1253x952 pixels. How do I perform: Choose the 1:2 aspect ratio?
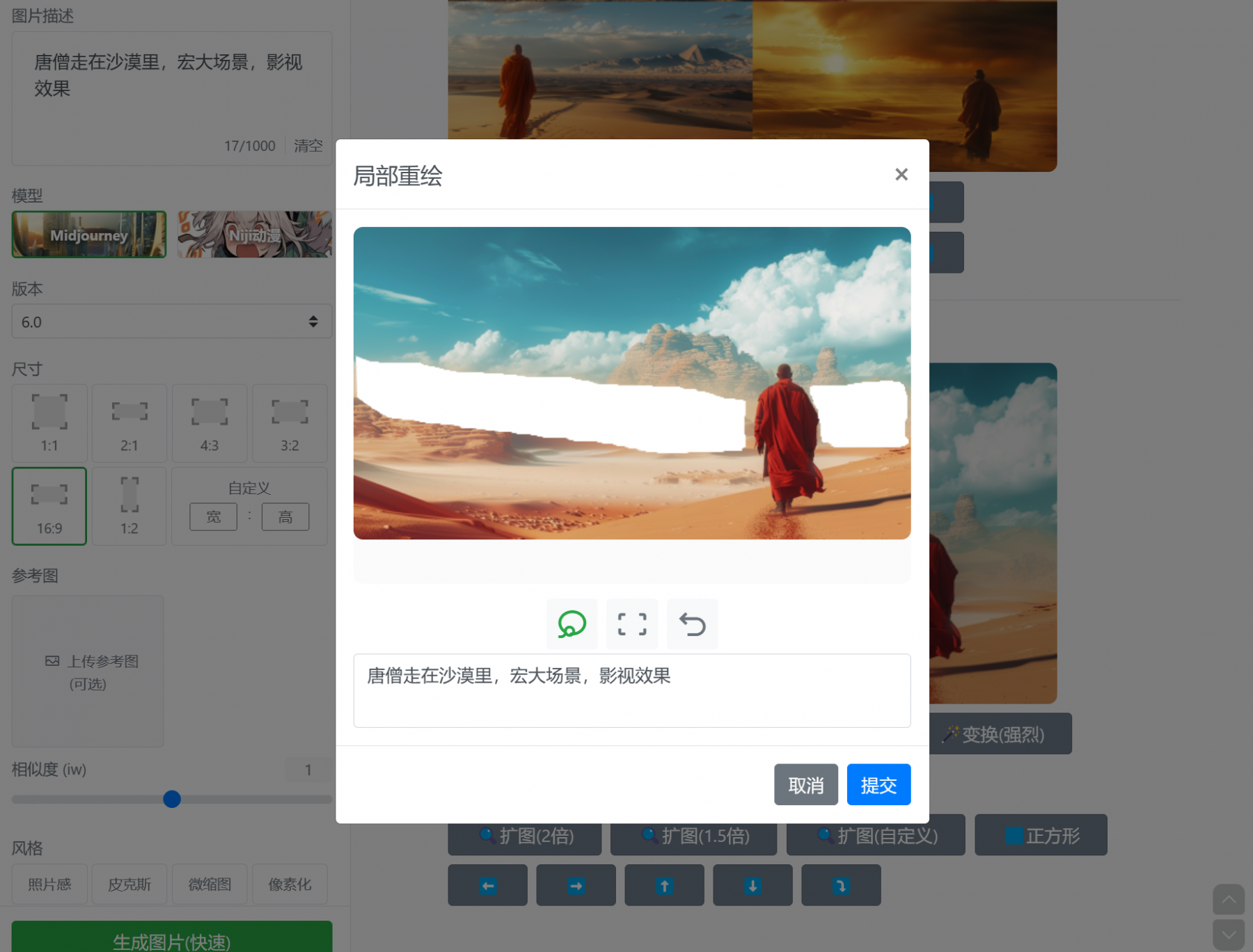pos(129,506)
